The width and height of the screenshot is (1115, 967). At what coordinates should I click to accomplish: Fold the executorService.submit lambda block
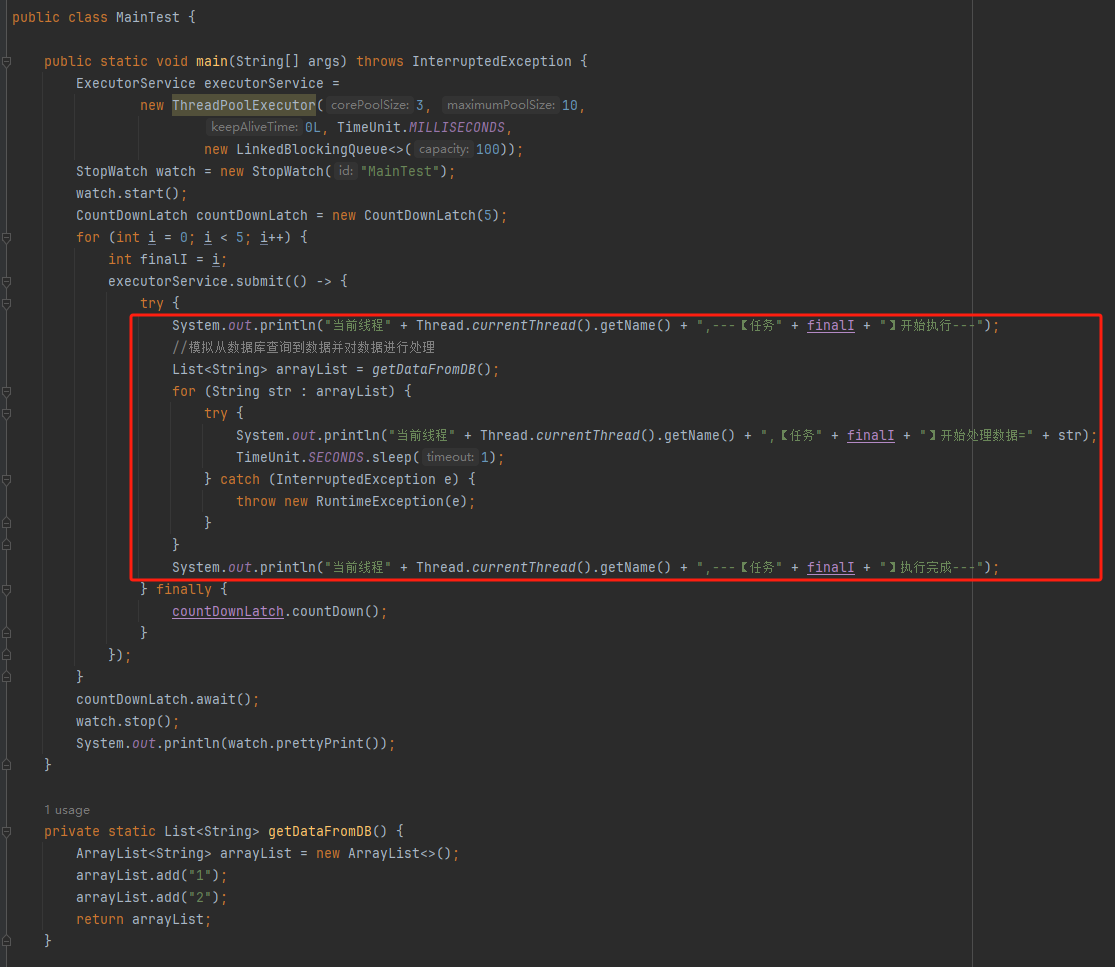[x=6, y=281]
